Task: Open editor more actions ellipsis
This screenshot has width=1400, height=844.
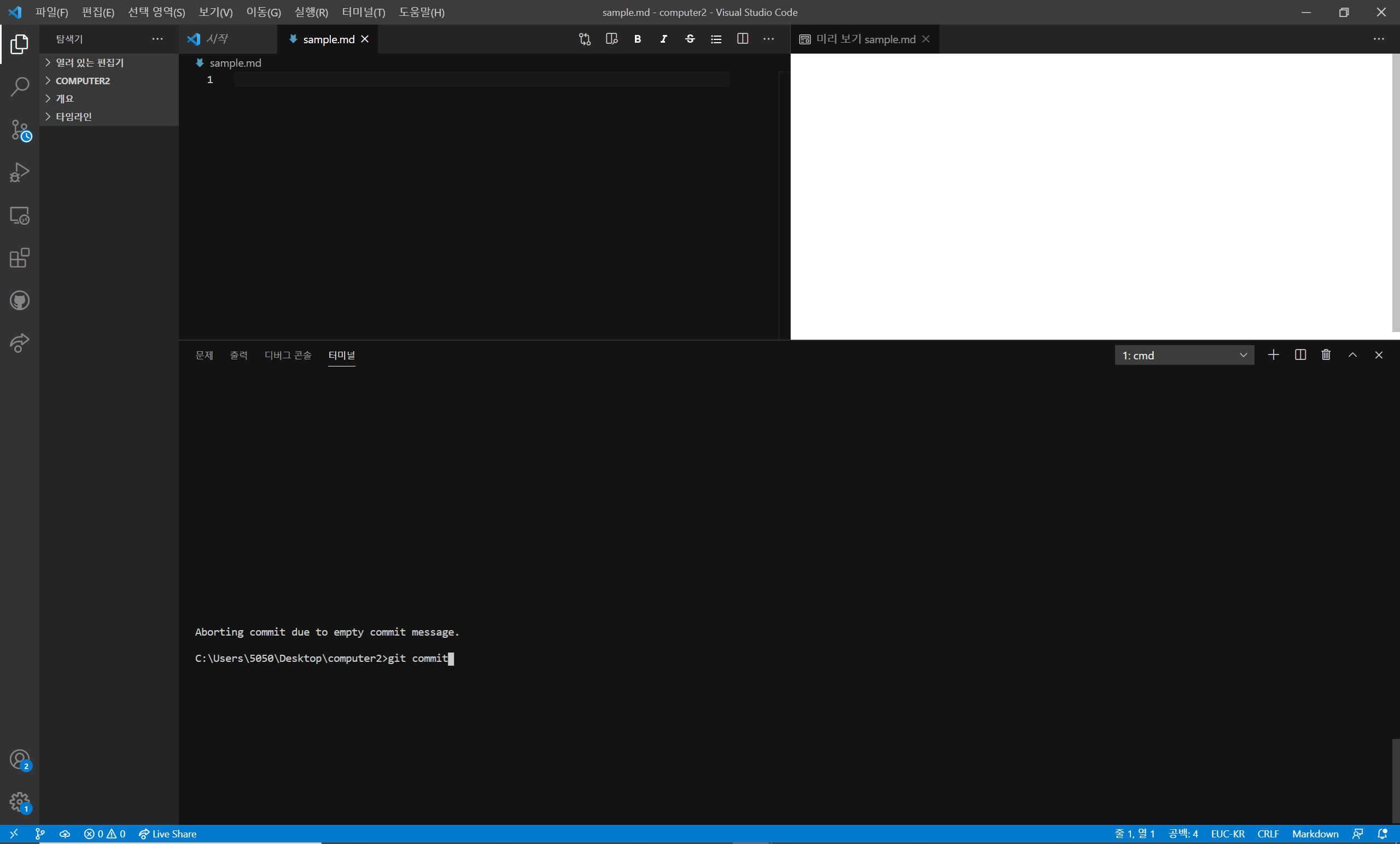Action: click(769, 39)
